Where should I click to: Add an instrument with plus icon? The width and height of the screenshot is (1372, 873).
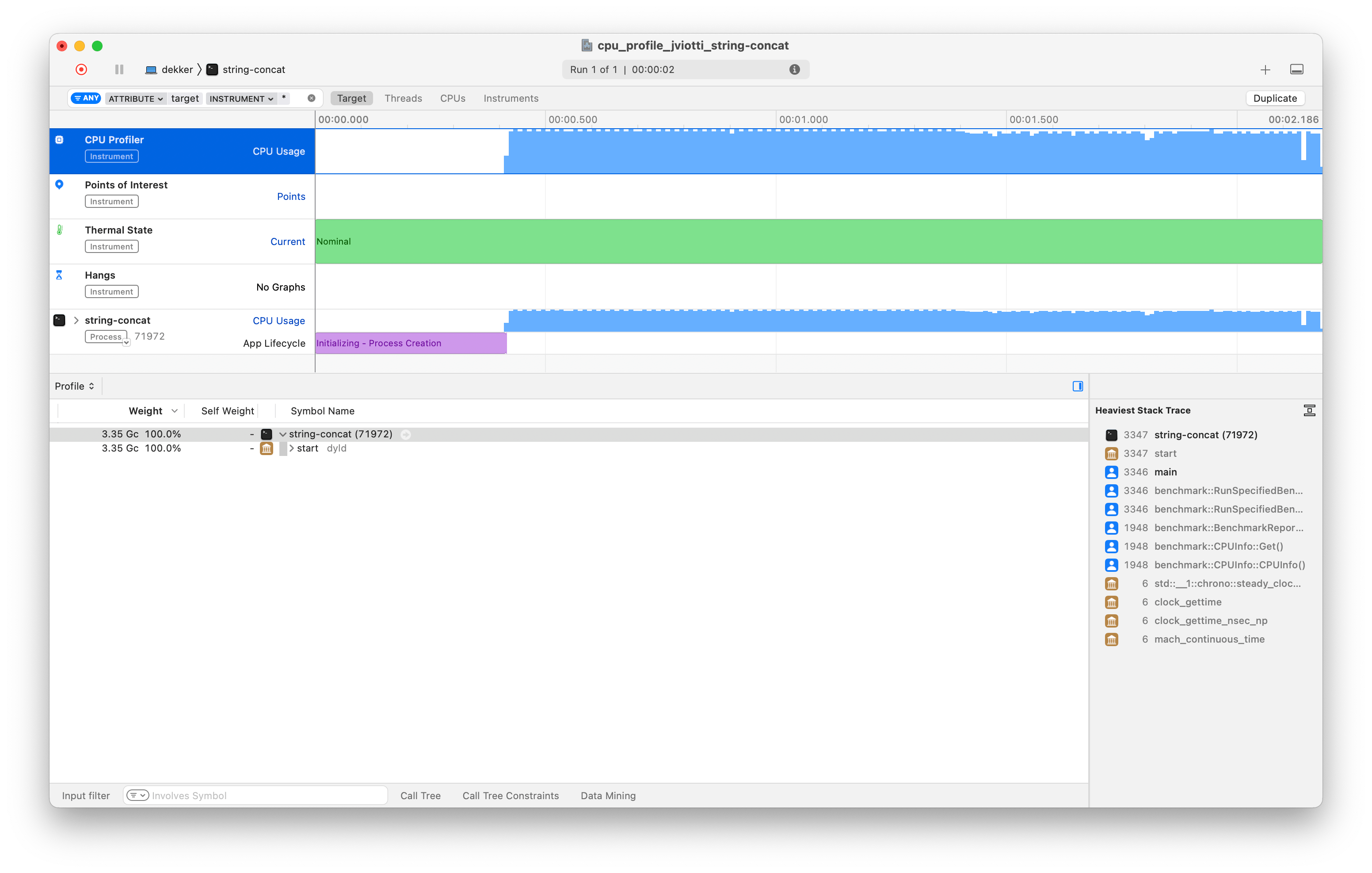(1265, 69)
